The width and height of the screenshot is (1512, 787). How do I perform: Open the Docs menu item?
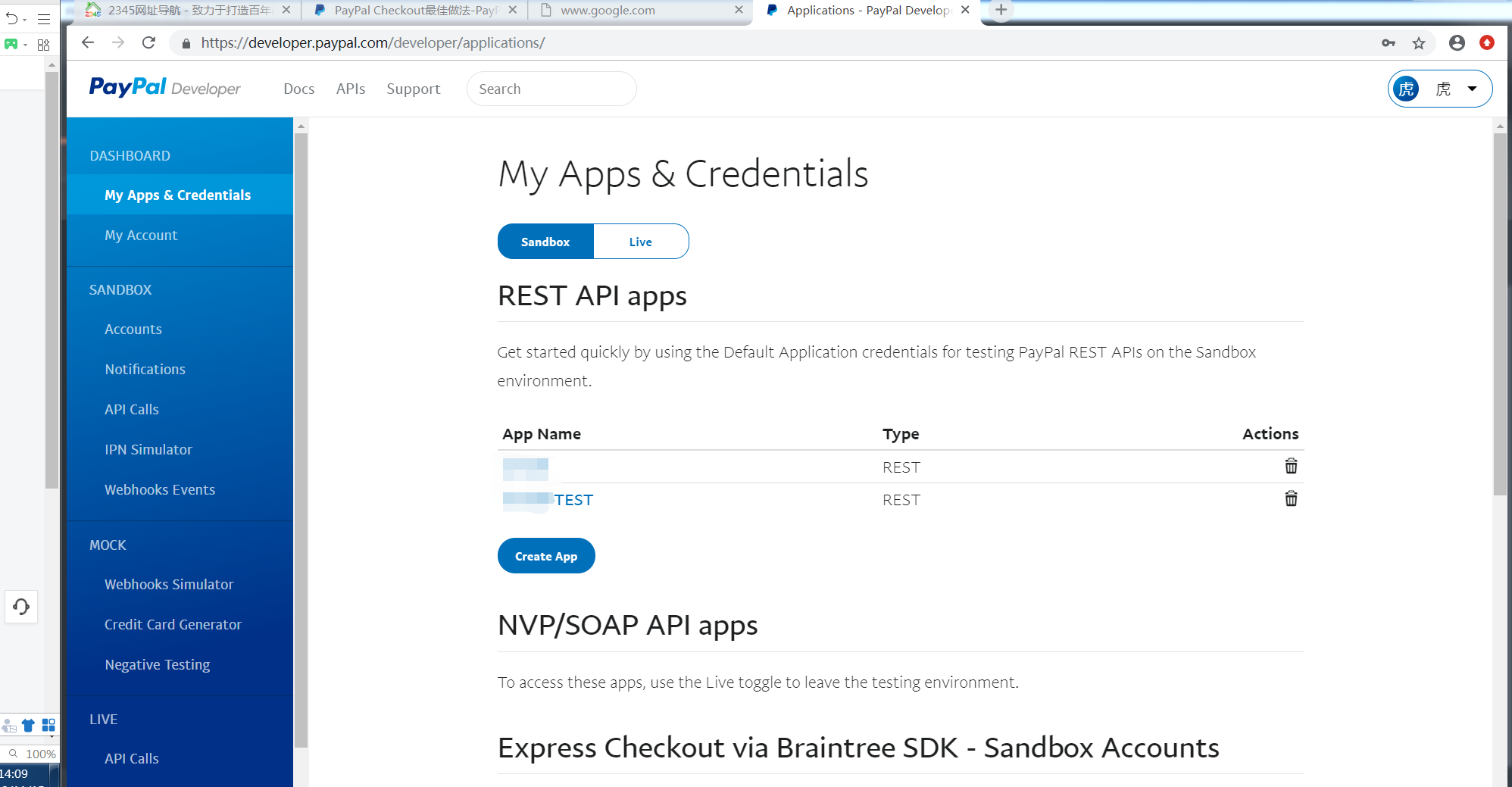298,89
